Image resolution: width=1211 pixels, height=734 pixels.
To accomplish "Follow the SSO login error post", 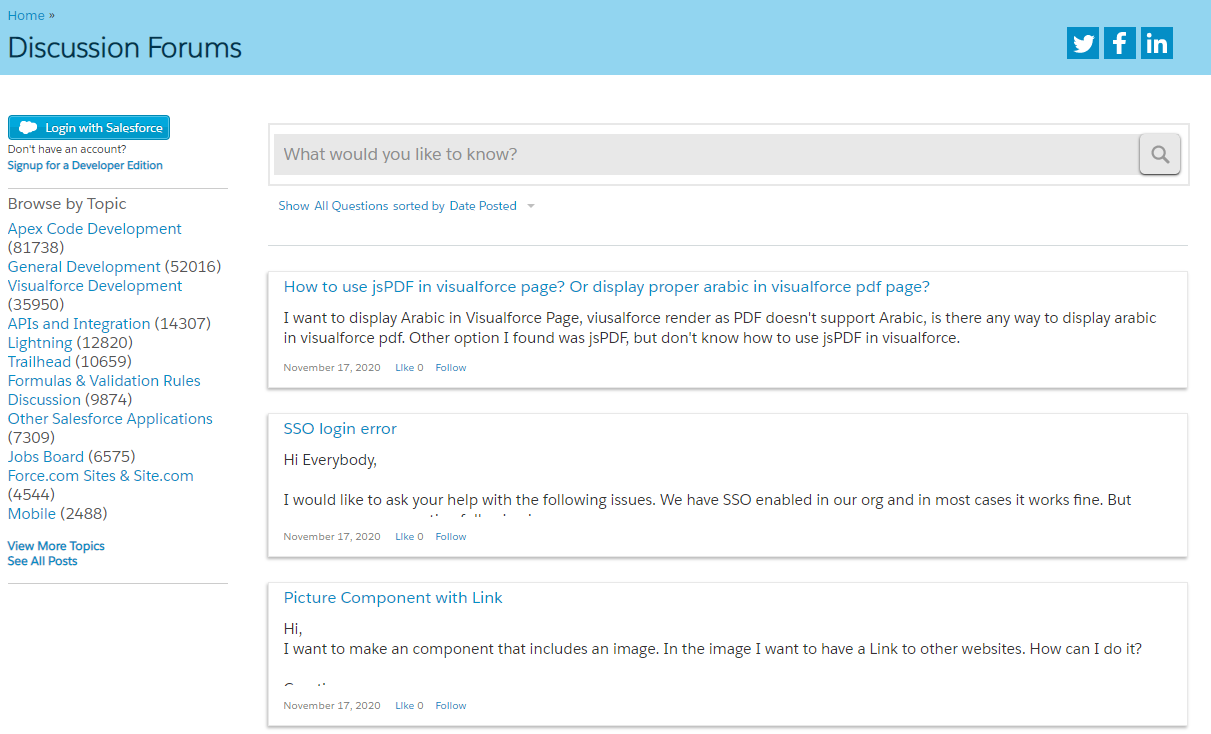I will pyautogui.click(x=451, y=537).
